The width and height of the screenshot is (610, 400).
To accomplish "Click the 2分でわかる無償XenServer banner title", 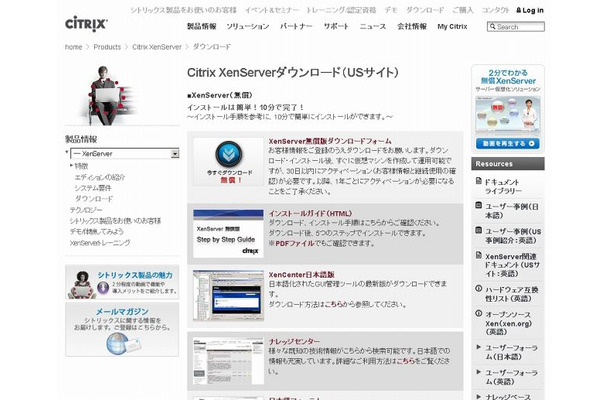I will [x=508, y=77].
